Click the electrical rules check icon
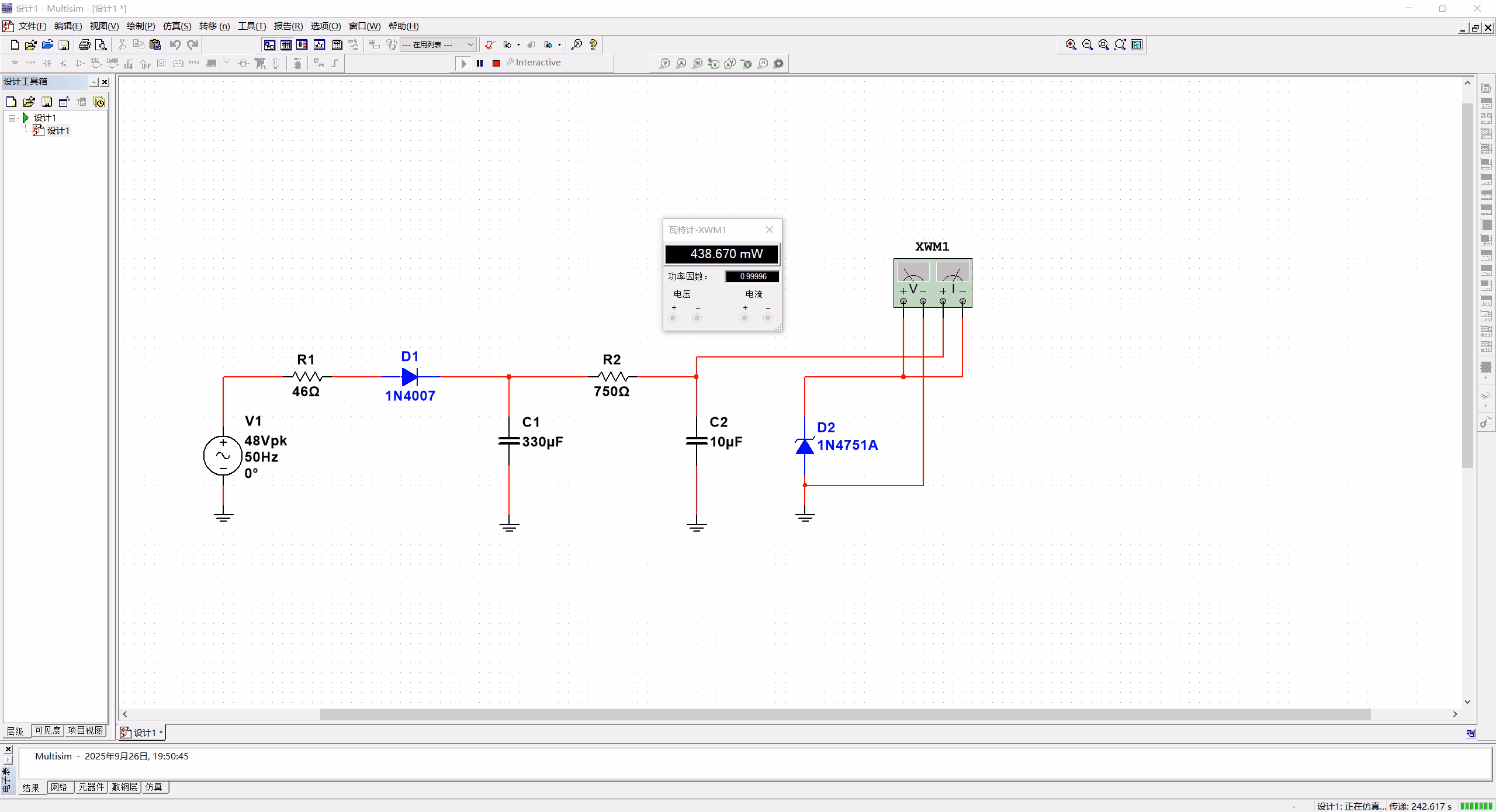Viewport: 1496px width, 812px height. [x=490, y=44]
